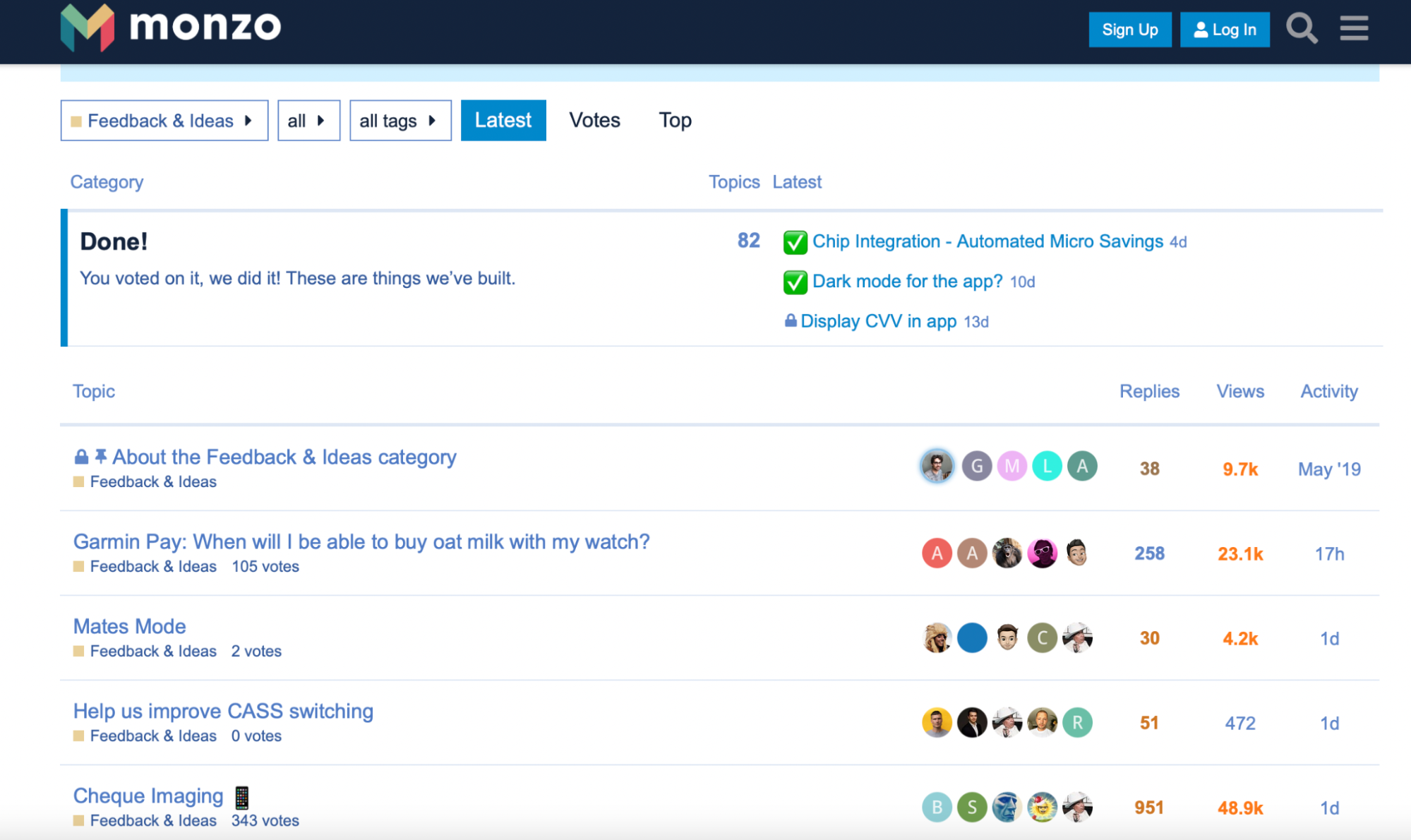
Task: Expand the all subcategory dropdown
Action: (x=306, y=120)
